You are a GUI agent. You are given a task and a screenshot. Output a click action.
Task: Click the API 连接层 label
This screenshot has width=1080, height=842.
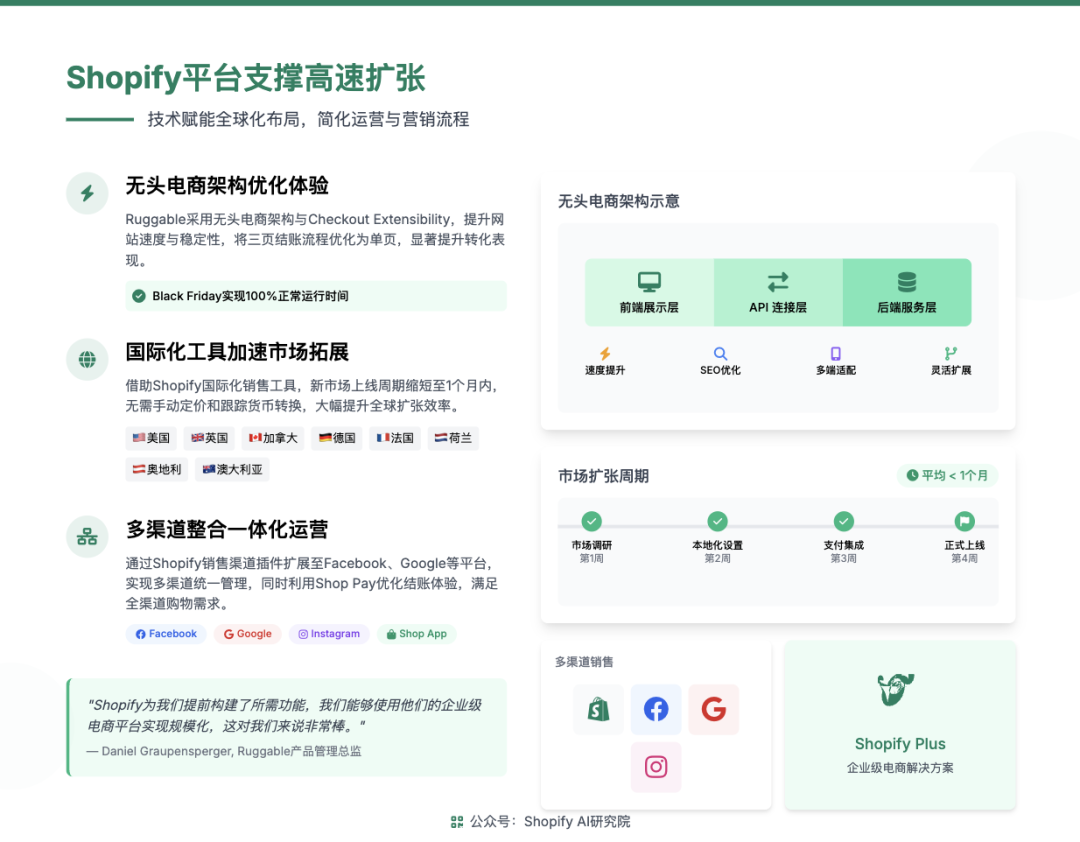[x=778, y=307]
